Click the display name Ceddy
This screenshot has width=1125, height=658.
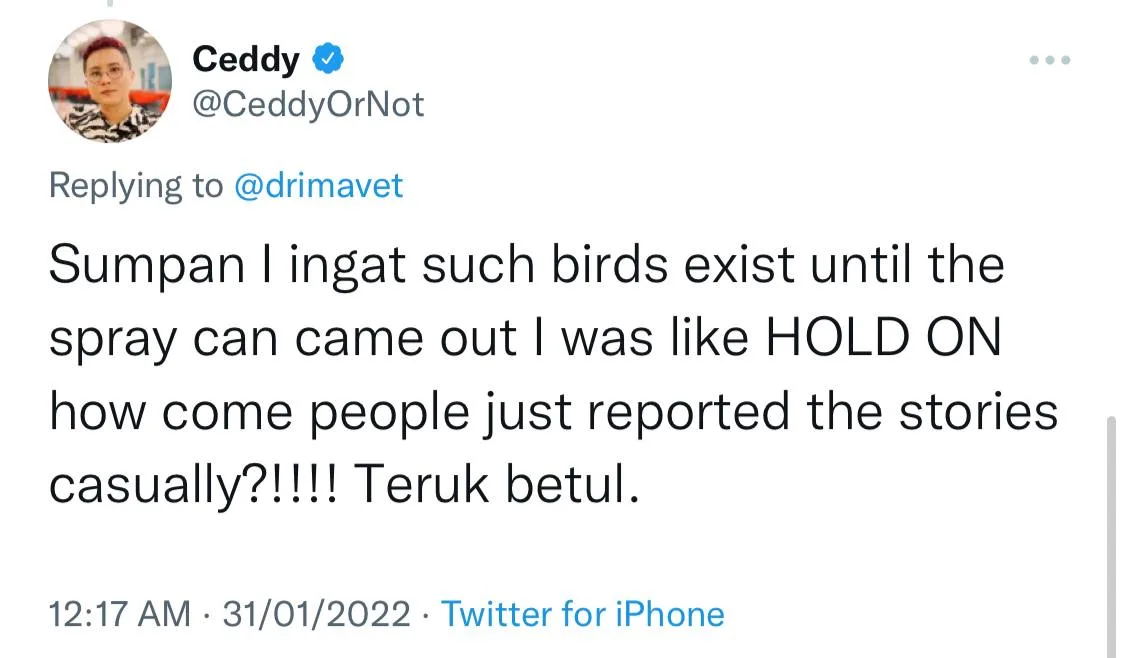click(x=245, y=60)
